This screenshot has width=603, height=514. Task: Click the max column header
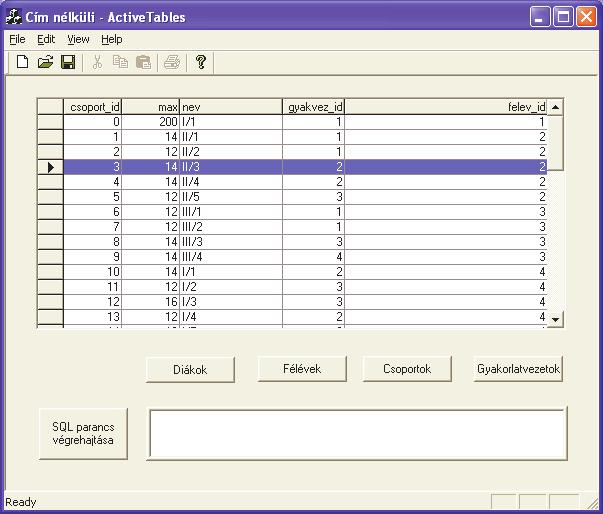(x=151, y=107)
